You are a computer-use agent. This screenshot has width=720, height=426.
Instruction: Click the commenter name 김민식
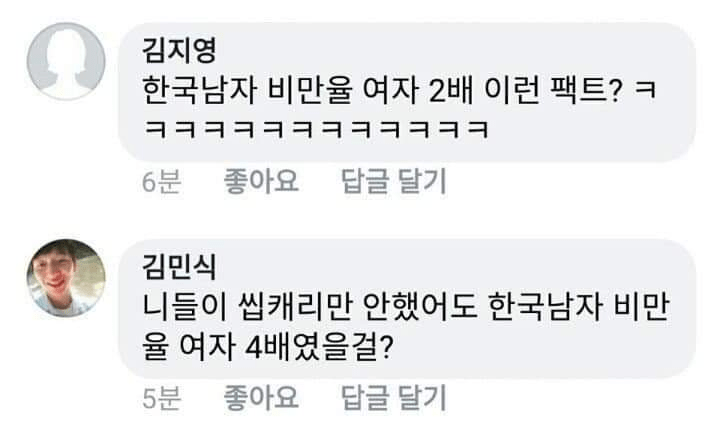coord(179,267)
